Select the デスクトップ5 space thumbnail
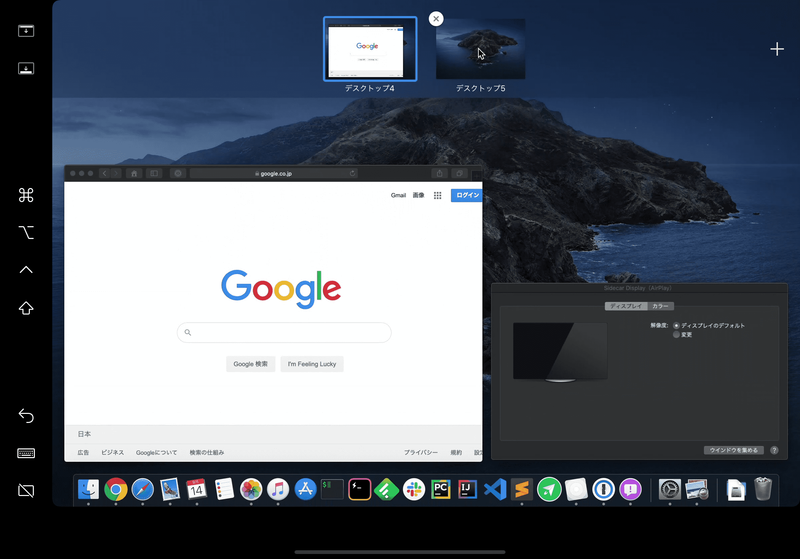The height and width of the screenshot is (559, 800). [x=480, y=49]
